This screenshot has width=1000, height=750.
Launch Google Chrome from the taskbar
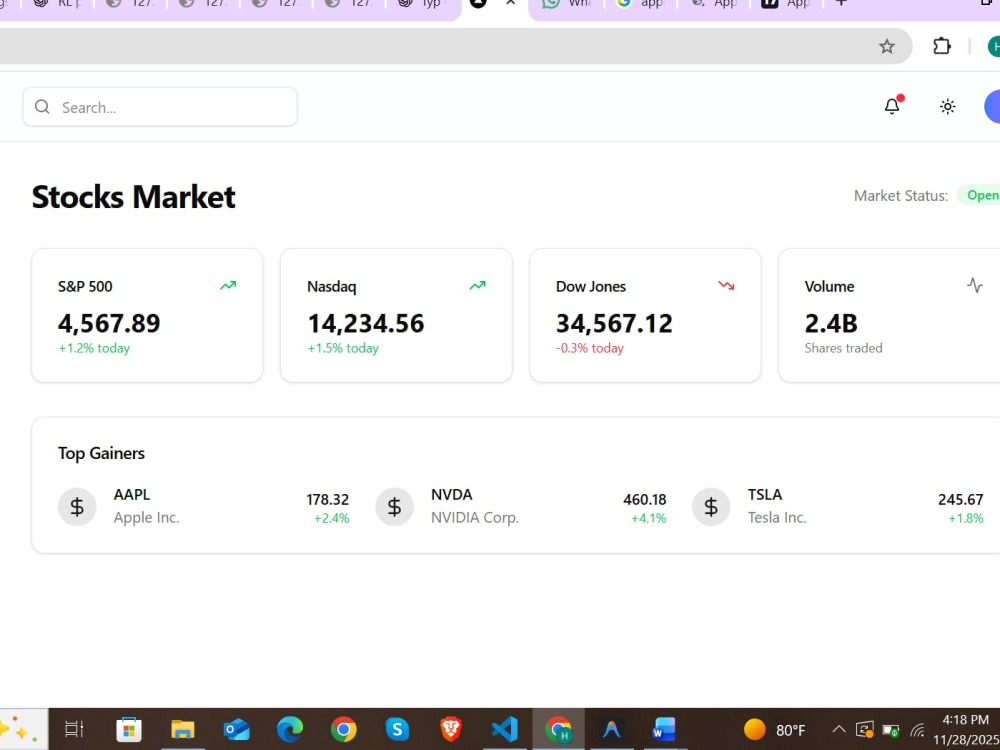point(343,729)
